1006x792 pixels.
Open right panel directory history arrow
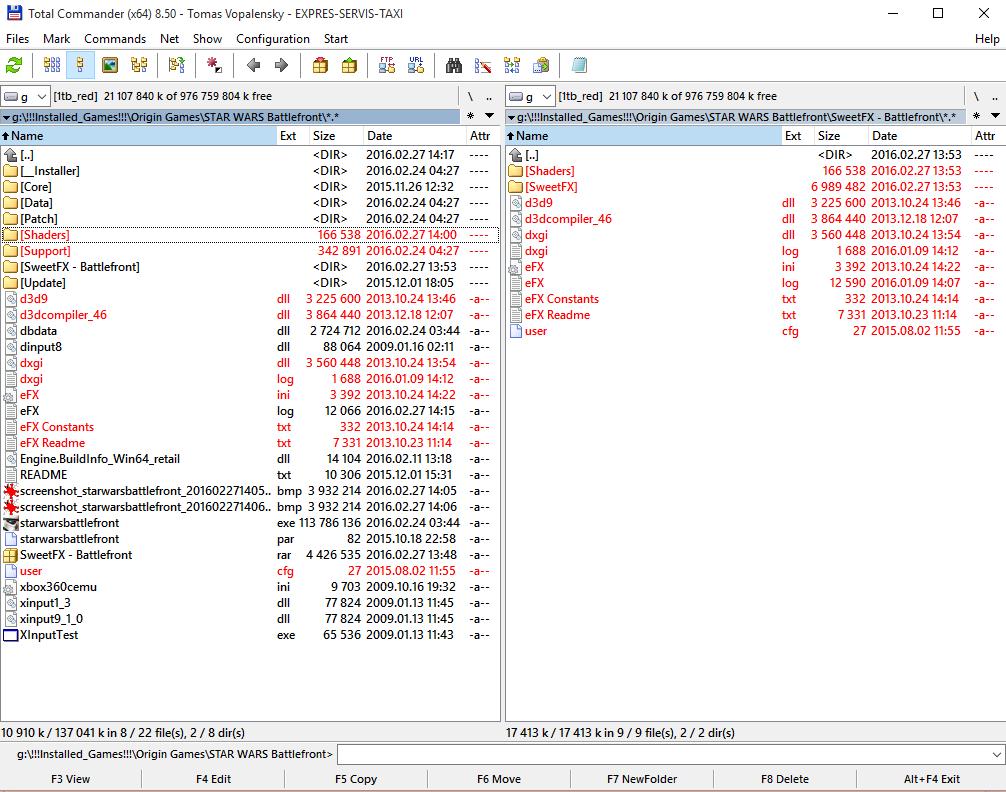point(995,116)
